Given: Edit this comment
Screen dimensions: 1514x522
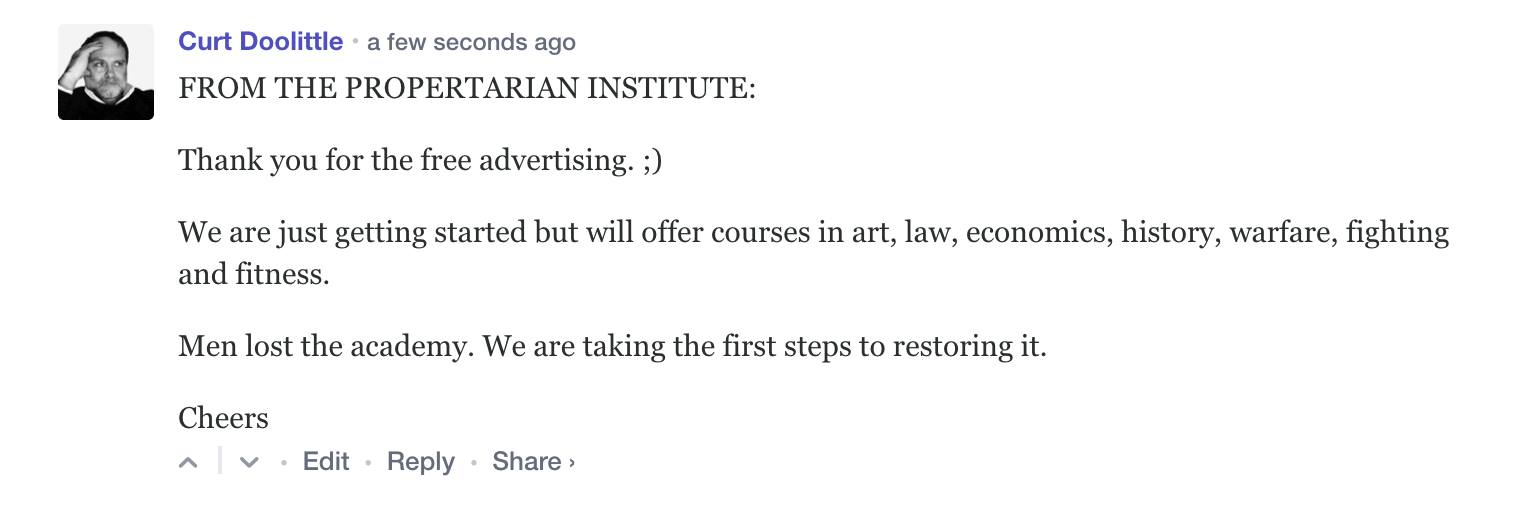Looking at the screenshot, I should point(326,461).
